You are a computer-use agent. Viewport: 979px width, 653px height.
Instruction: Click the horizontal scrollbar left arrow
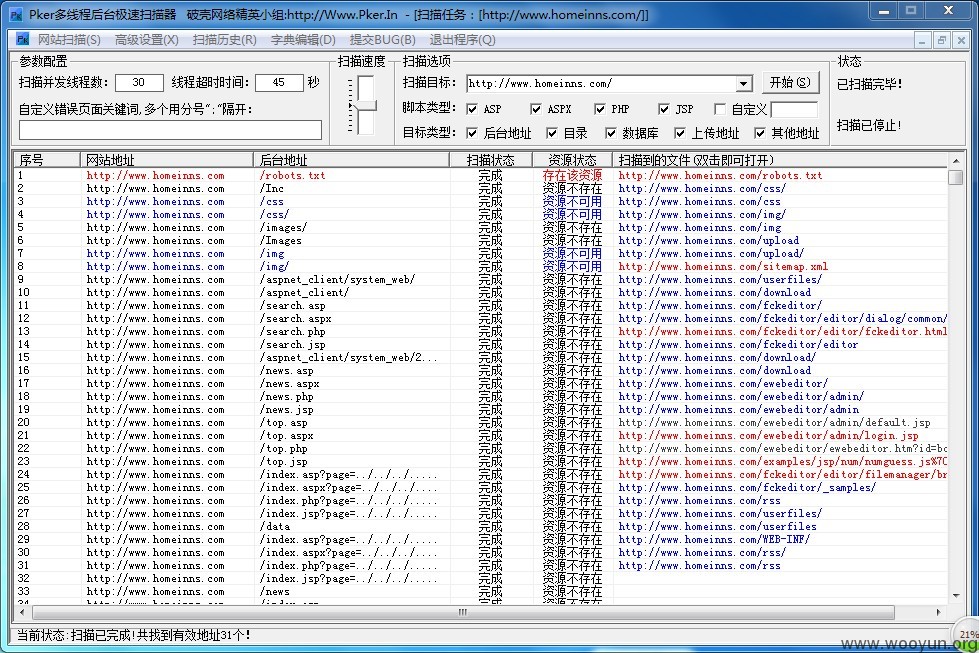coord(21,612)
